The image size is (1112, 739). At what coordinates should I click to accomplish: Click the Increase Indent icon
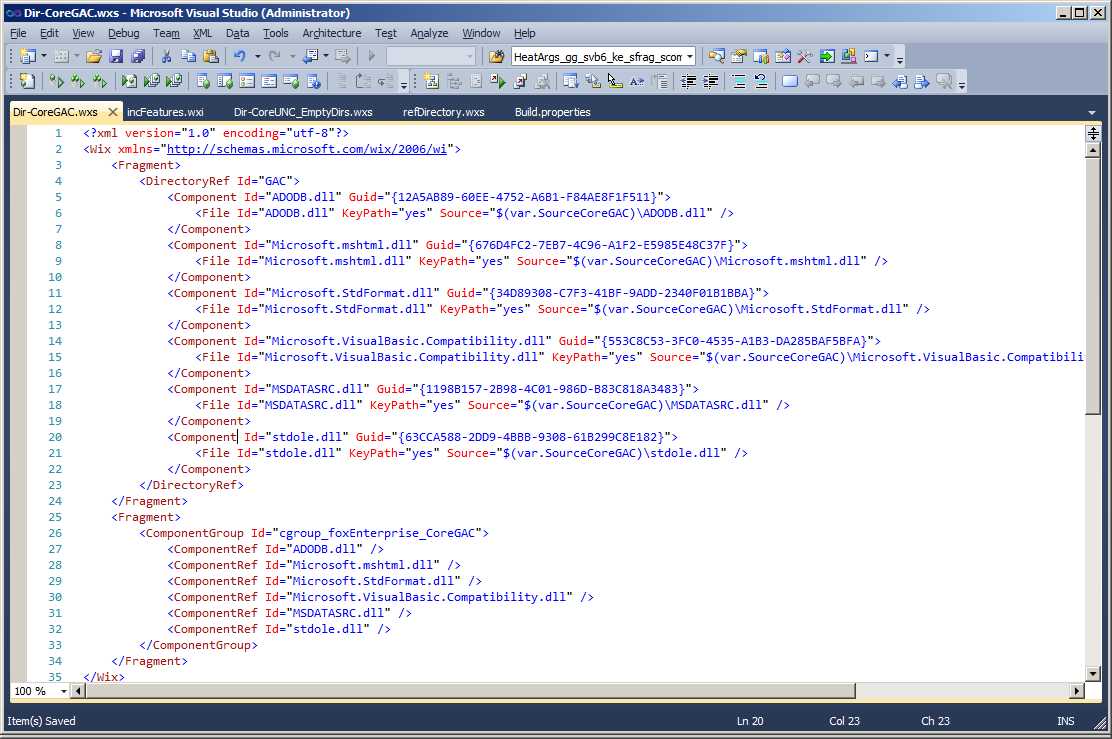click(x=710, y=82)
